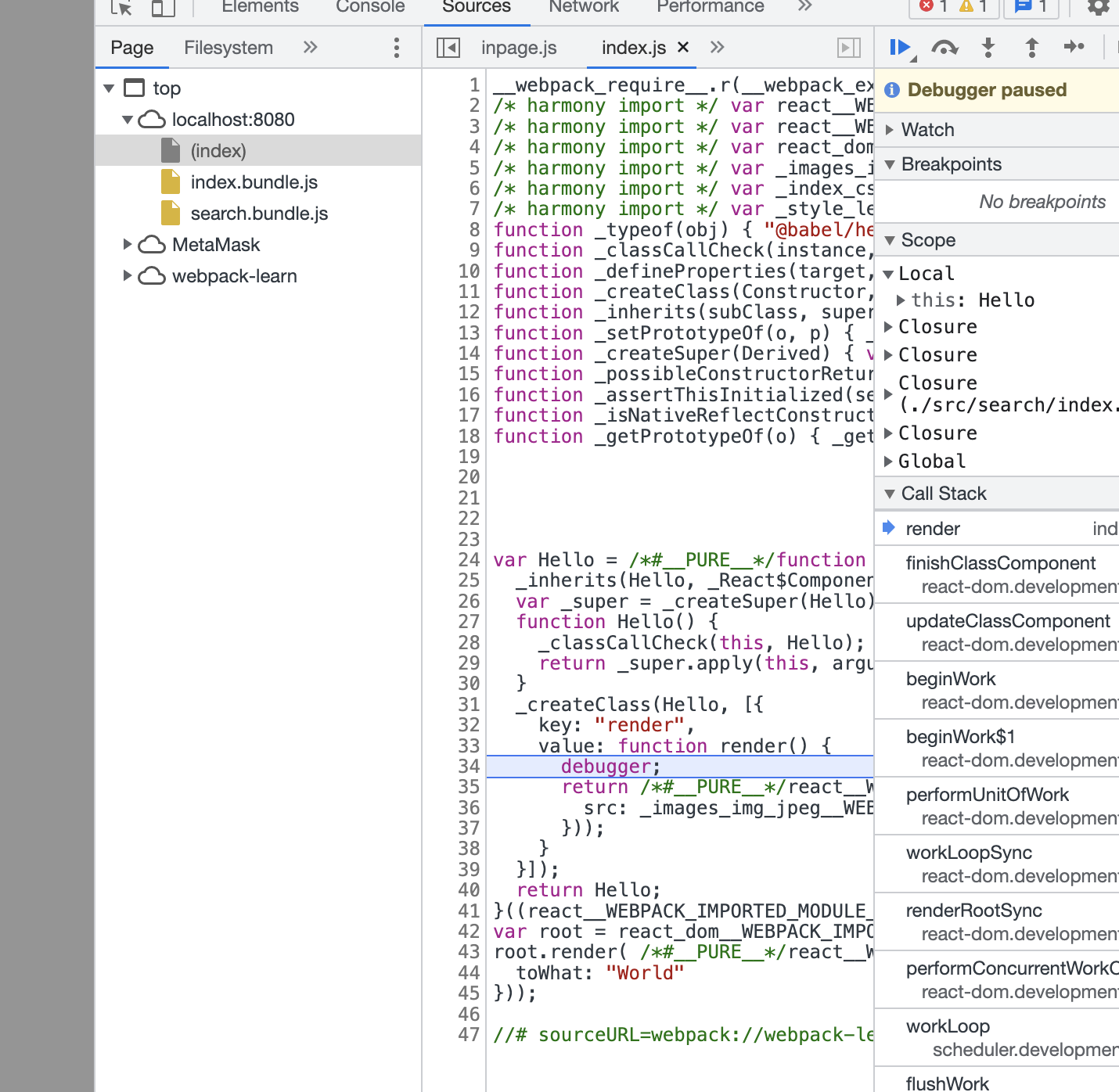Collapse the top frame tree node

coord(110,88)
